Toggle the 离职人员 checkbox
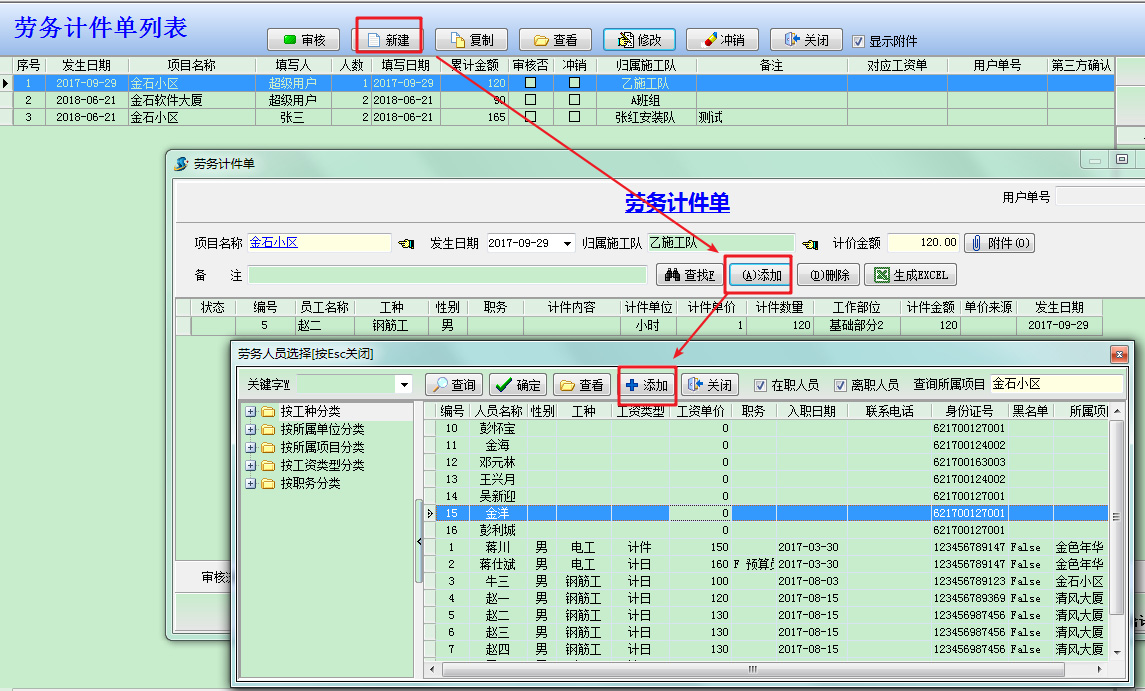Screen dimensions: 1145x691 point(840,385)
